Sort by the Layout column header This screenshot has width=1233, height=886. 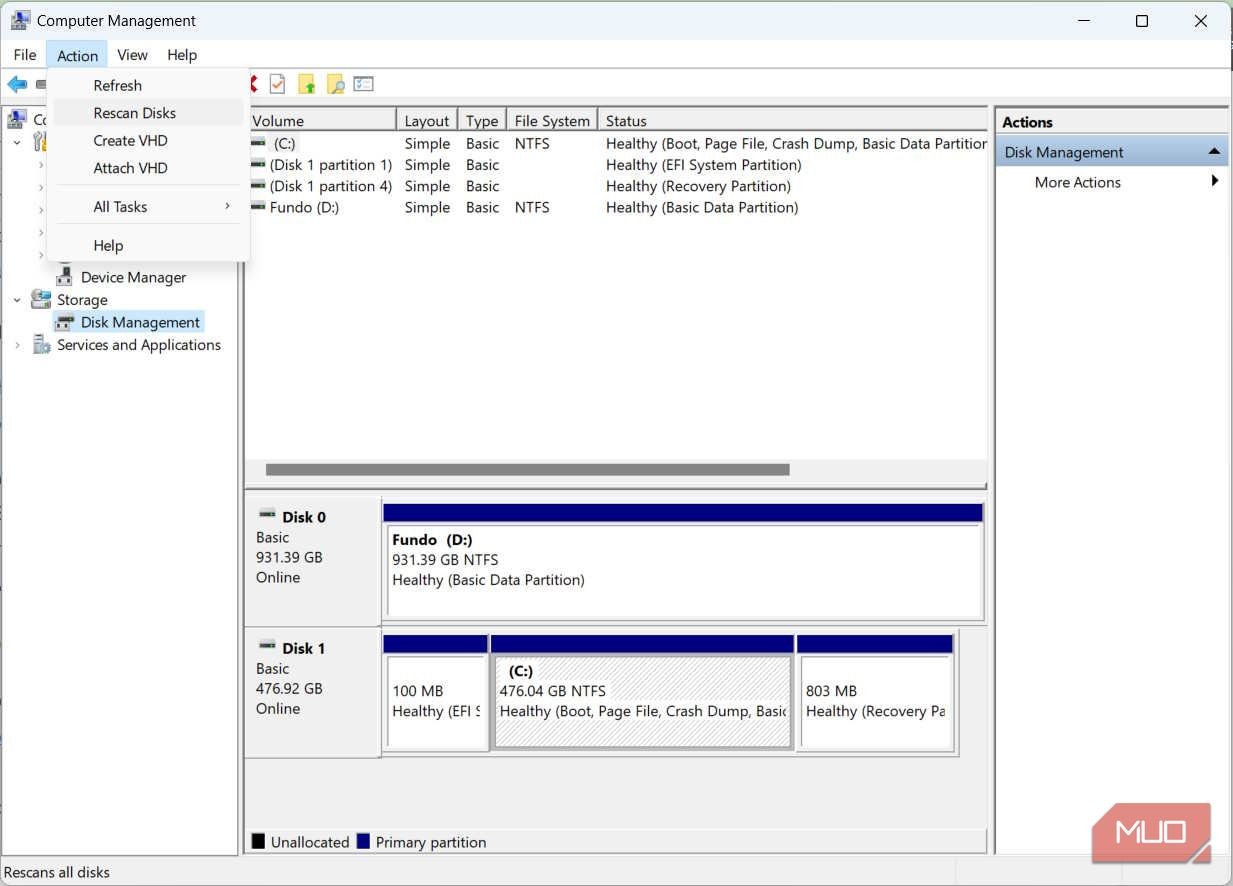(427, 120)
